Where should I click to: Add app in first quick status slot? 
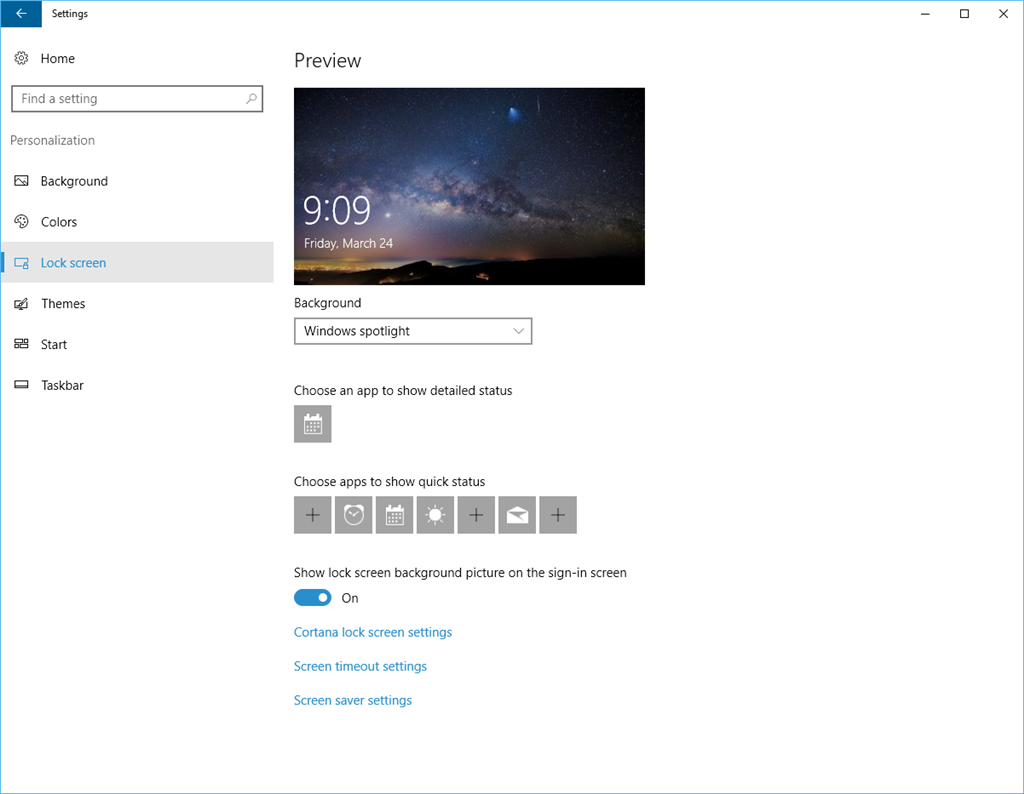point(312,515)
